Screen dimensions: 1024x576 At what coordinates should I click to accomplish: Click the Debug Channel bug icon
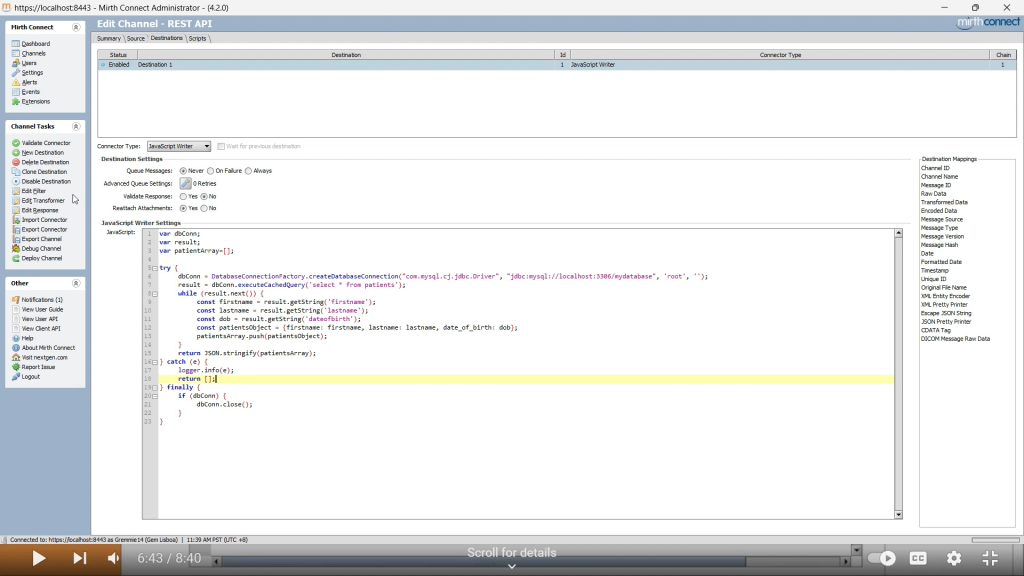pyautogui.click(x=16, y=249)
